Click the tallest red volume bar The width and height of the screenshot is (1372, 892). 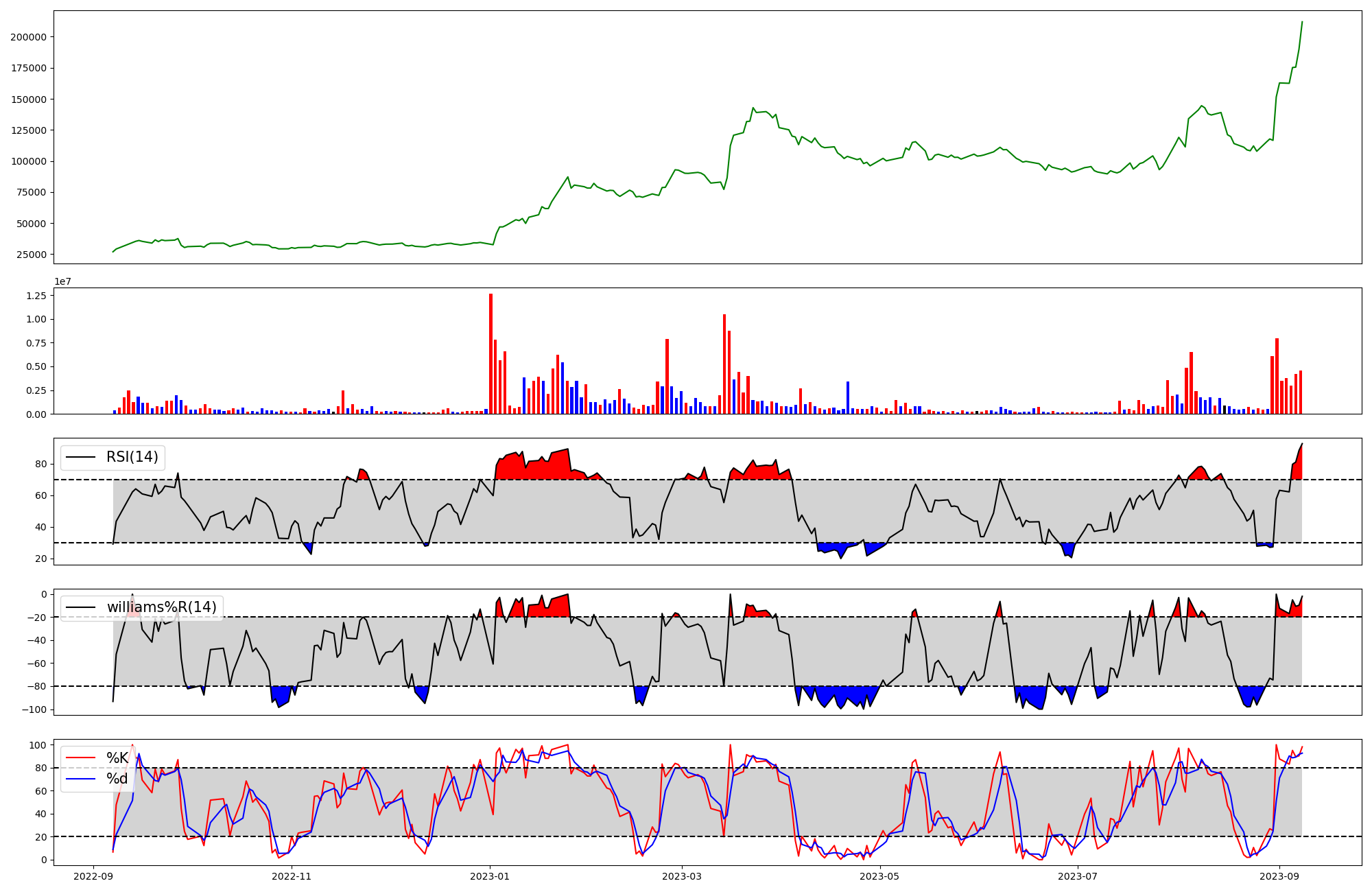coord(490,353)
